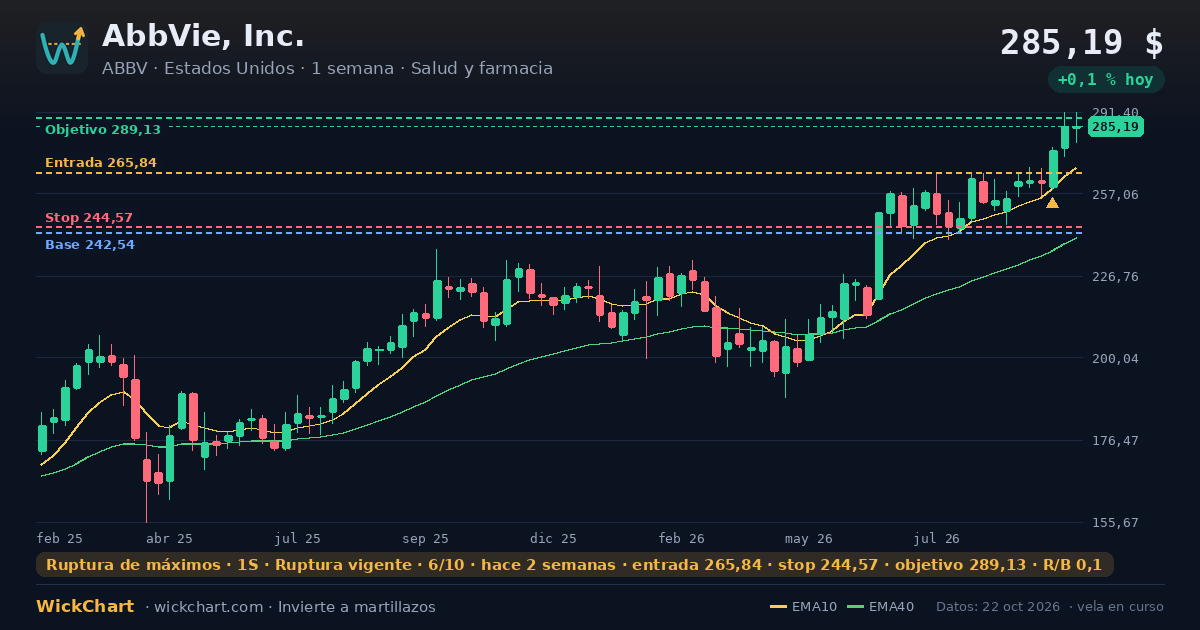Click the large price 285,19 $
Viewport: 1200px width, 630px height.
[1081, 43]
